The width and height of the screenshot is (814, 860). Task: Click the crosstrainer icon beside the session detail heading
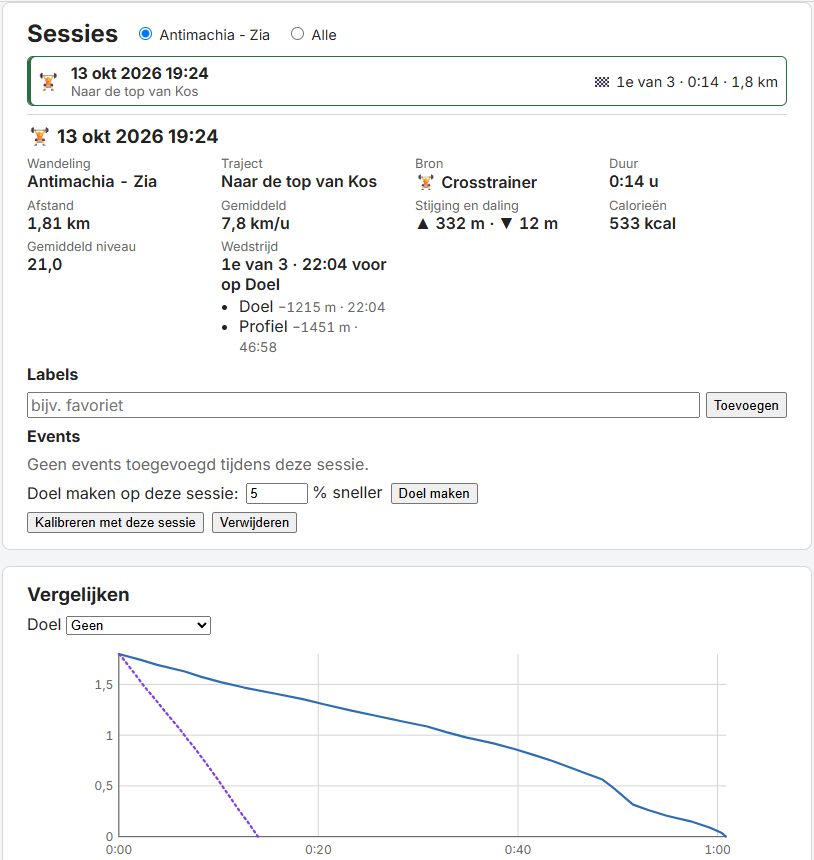click(39, 136)
